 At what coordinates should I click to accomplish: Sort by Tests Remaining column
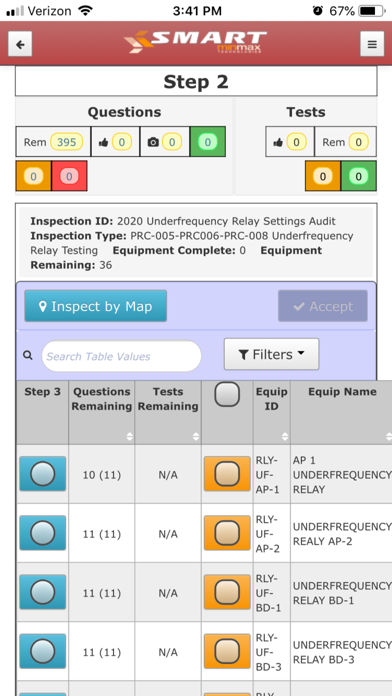168,412
